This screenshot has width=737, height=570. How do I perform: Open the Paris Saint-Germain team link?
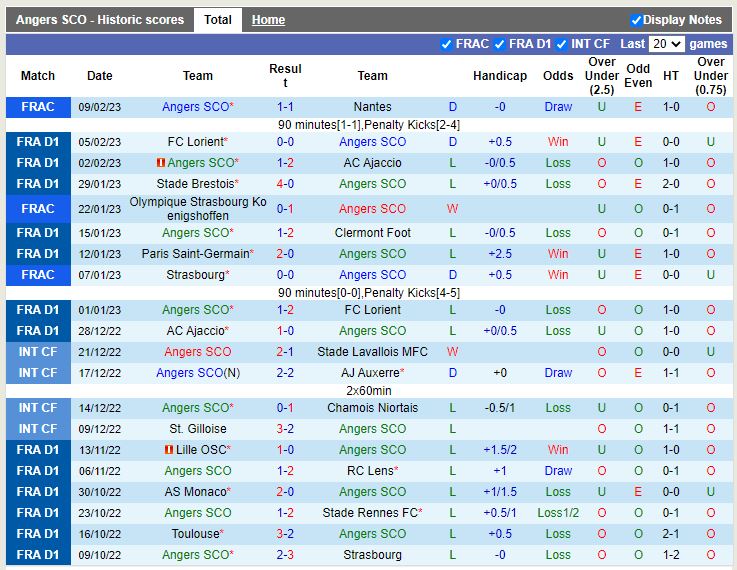click(194, 254)
